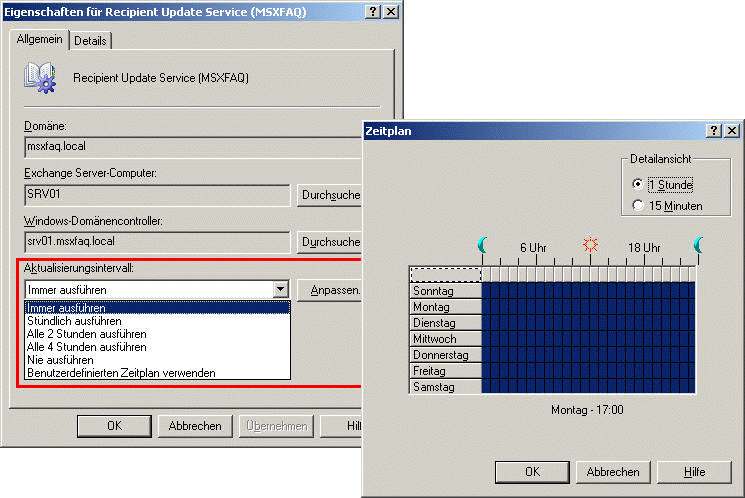Image resolution: width=745 pixels, height=498 pixels.
Task: Click Durchsuchen next to Exchange Server-Computer
Action: click(329, 195)
